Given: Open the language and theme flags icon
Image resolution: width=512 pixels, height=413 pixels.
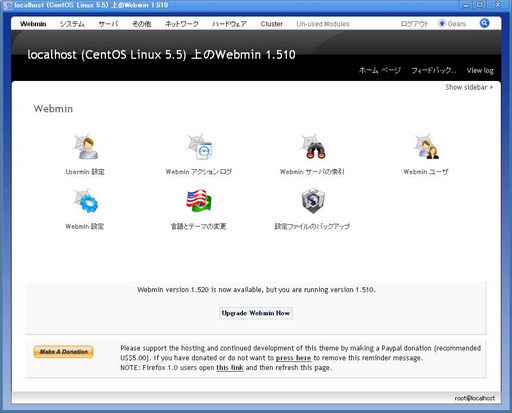Looking at the screenshot, I should point(199,201).
